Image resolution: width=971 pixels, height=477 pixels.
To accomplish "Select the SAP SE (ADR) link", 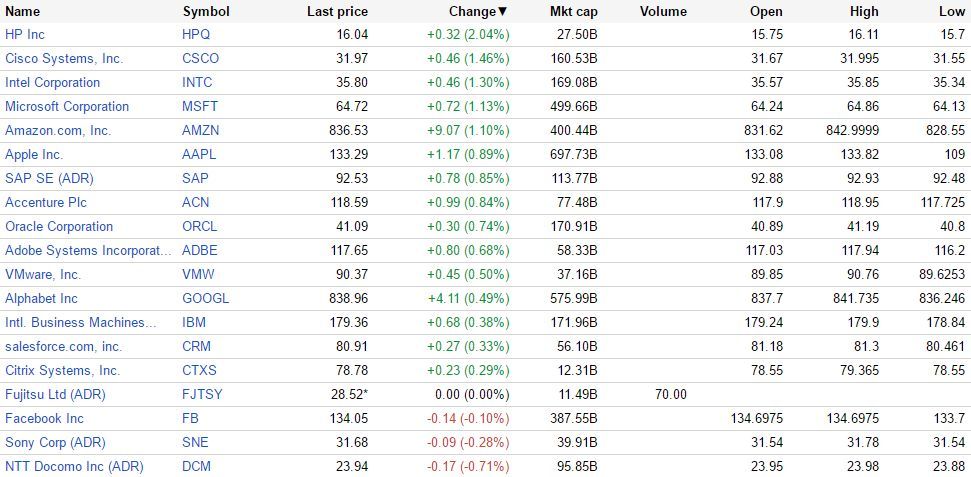I will coord(46,178).
